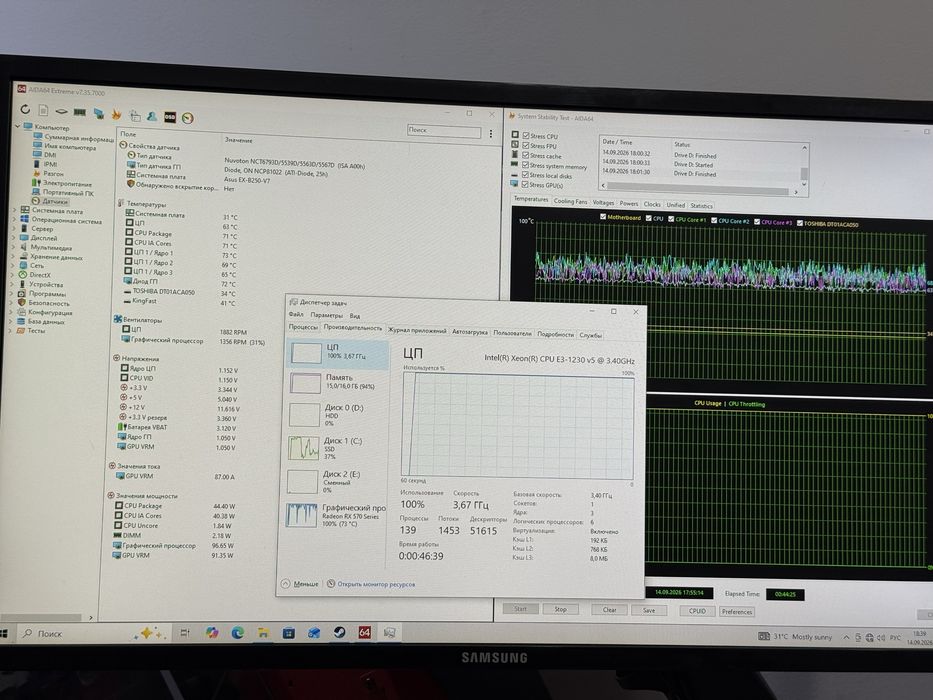The width and height of the screenshot is (933, 700).
Task: Open the OSD panel toolbar icon
Action: click(170, 117)
